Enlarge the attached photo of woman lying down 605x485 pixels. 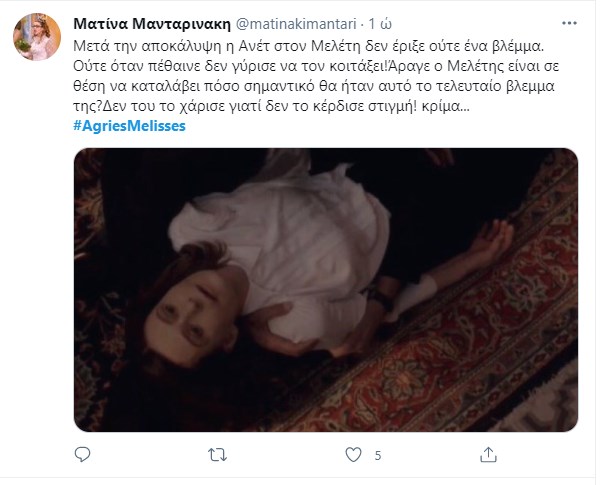coord(326,290)
